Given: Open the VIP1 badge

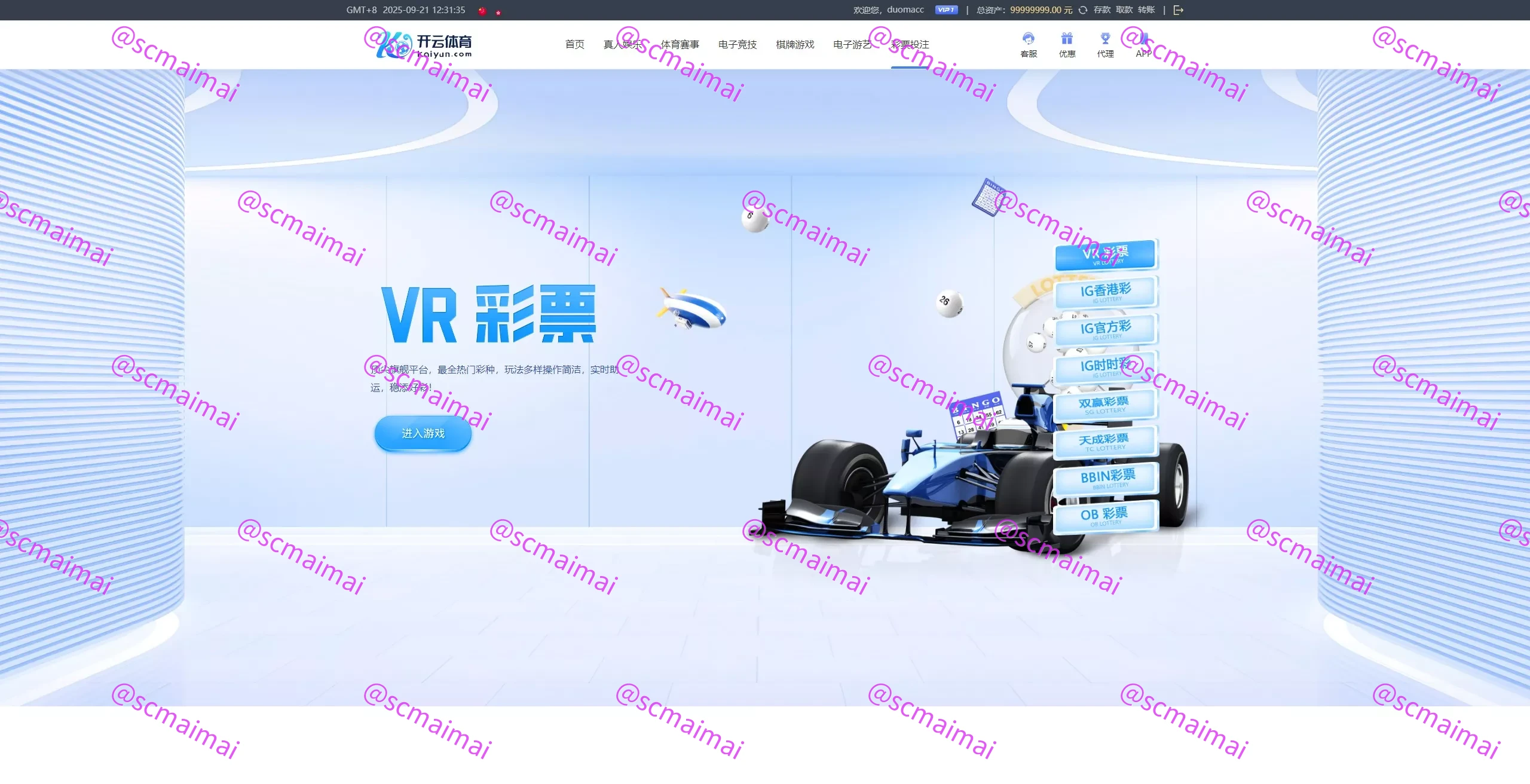Looking at the screenshot, I should 947,10.
